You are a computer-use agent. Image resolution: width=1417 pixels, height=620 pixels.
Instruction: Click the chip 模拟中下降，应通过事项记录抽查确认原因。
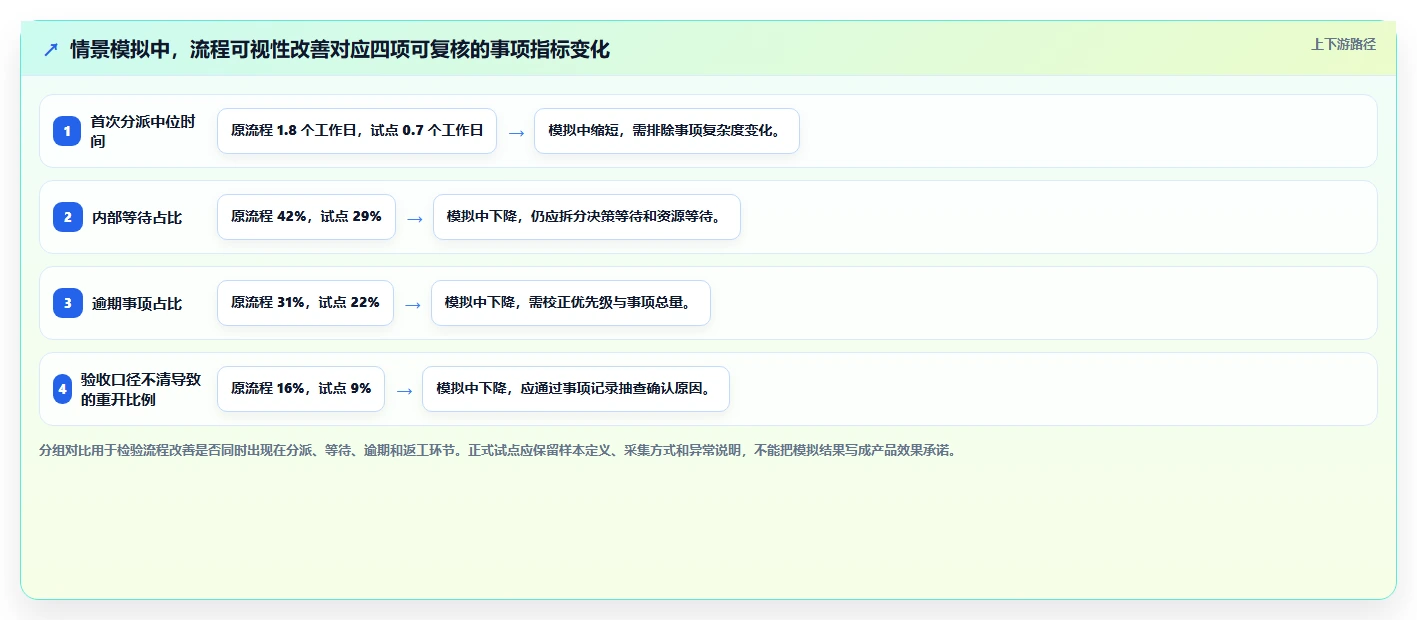[576, 389]
